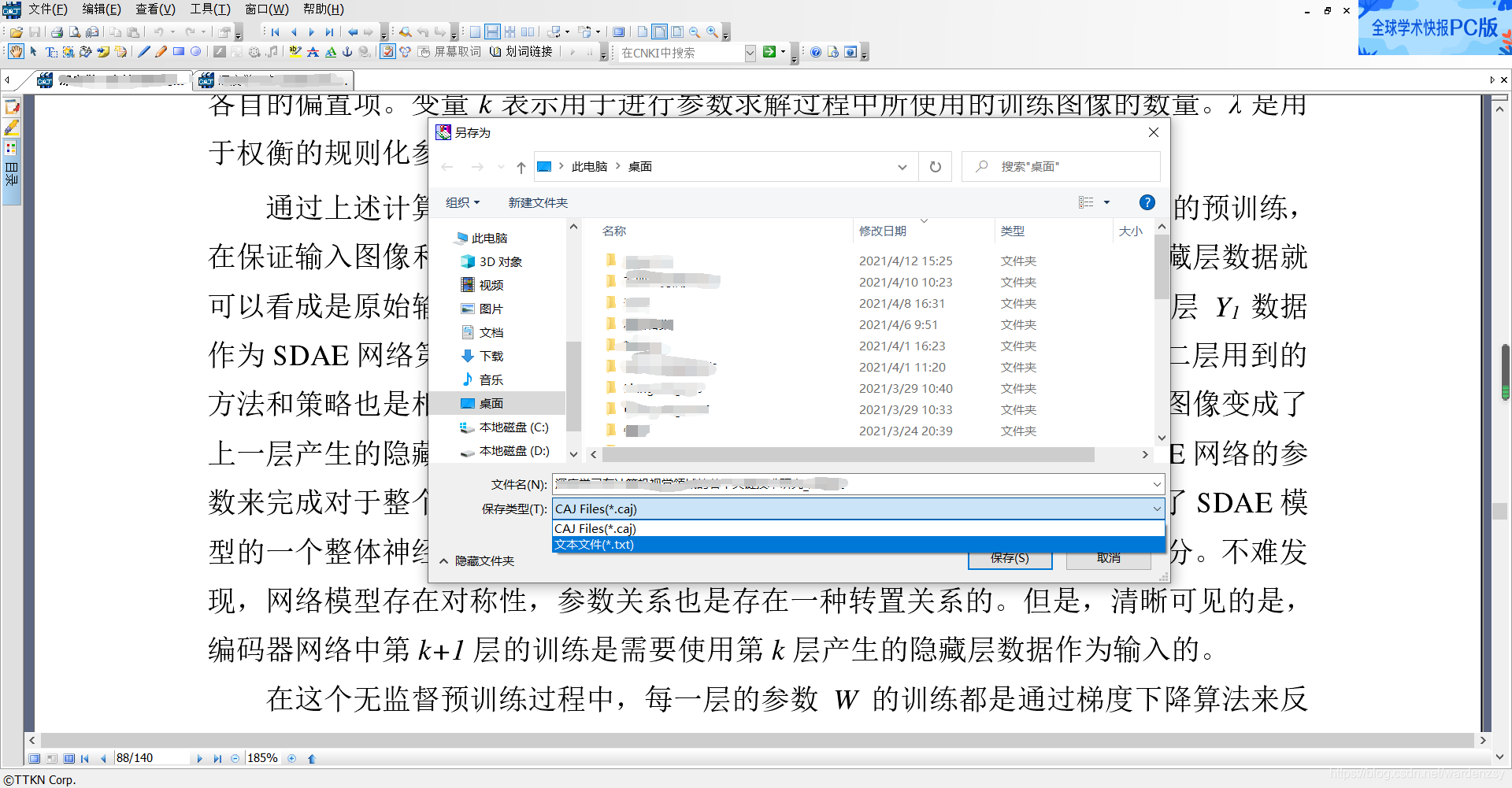Viewport: 1512px width, 788px height.
Task: Click the Zoom Out magnifier icon
Action: pyautogui.click(x=695, y=32)
